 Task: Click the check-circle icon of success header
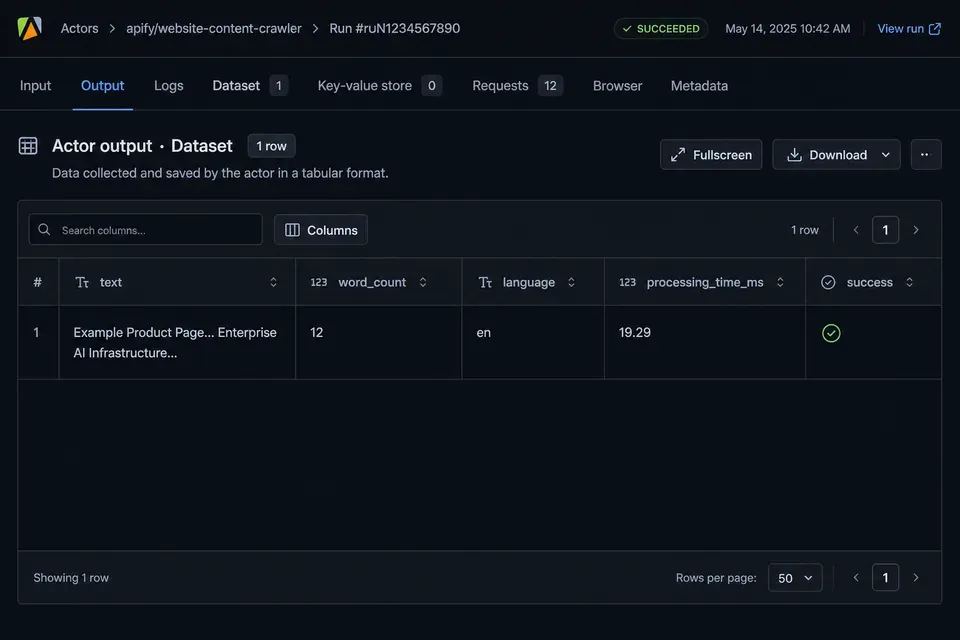coord(828,282)
